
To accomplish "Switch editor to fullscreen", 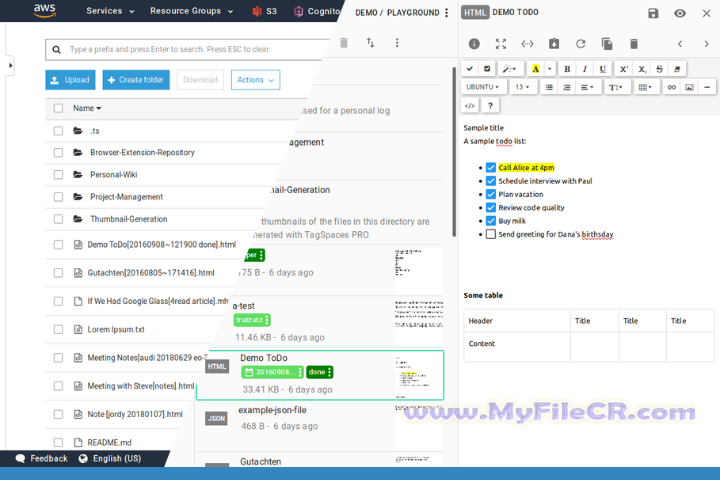I will pos(501,44).
